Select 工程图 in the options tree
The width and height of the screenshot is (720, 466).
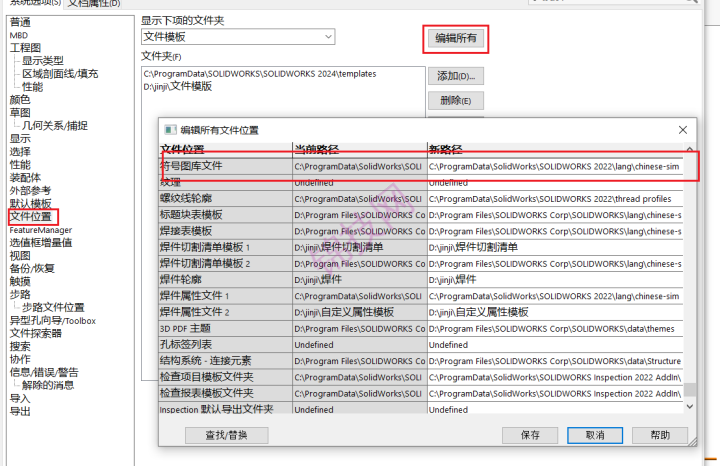(x=25, y=48)
